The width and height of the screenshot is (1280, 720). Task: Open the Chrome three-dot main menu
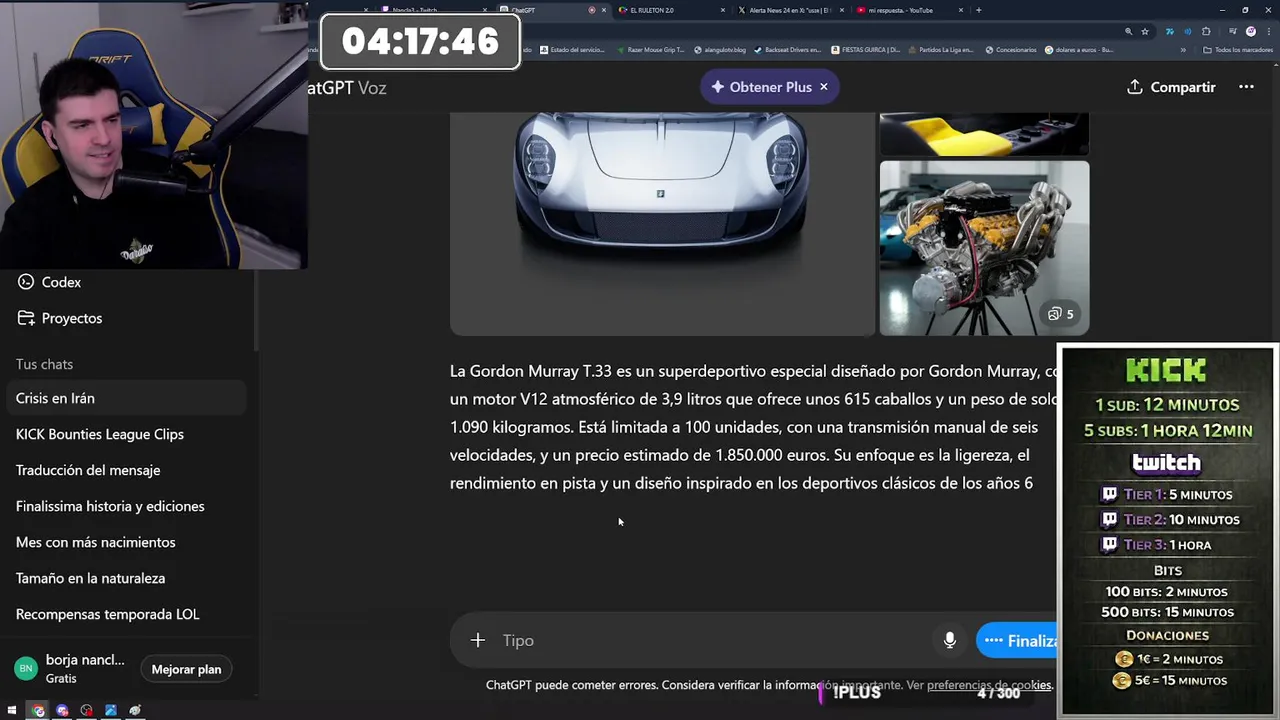(1267, 31)
